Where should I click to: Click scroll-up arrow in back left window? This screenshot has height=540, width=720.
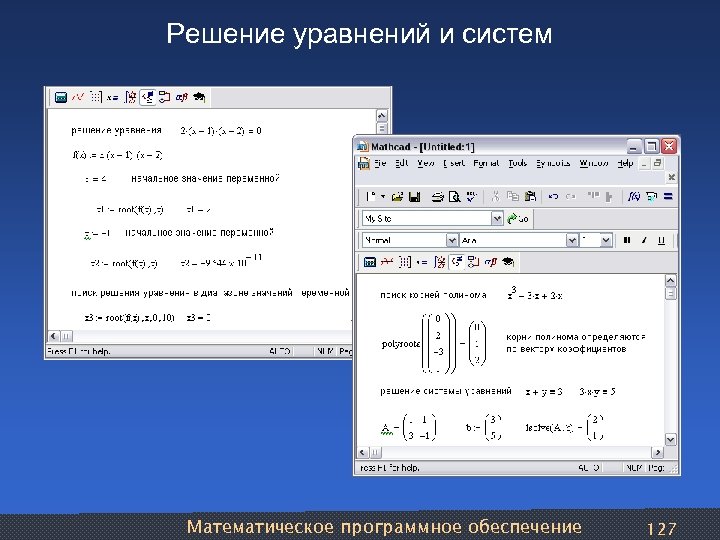[x=382, y=115]
